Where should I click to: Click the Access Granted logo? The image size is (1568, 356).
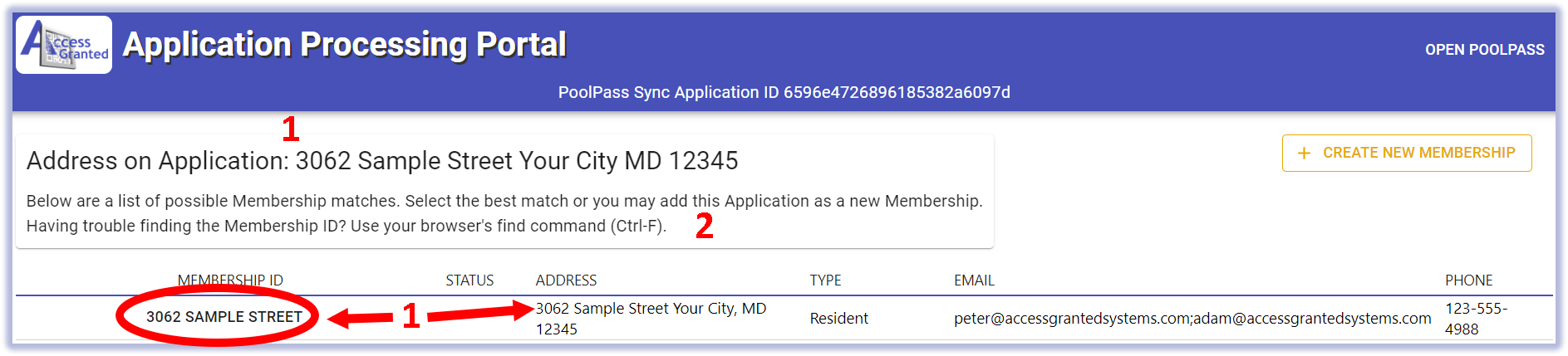[64, 45]
